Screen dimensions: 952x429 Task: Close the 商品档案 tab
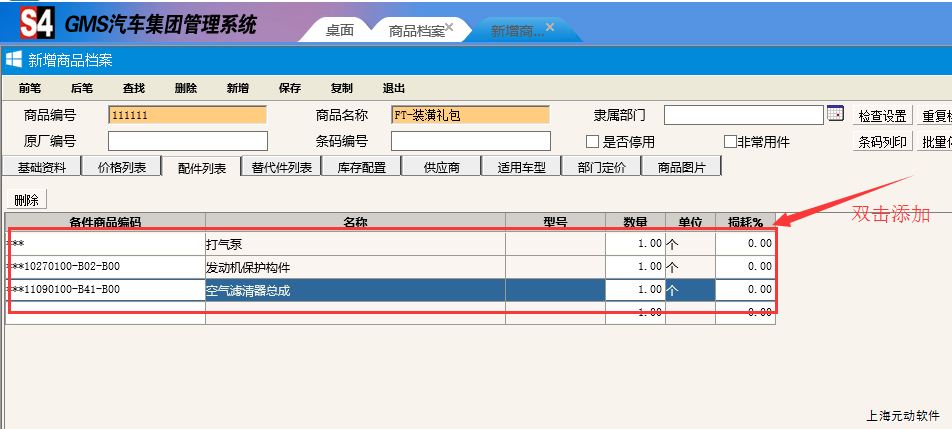(450, 27)
